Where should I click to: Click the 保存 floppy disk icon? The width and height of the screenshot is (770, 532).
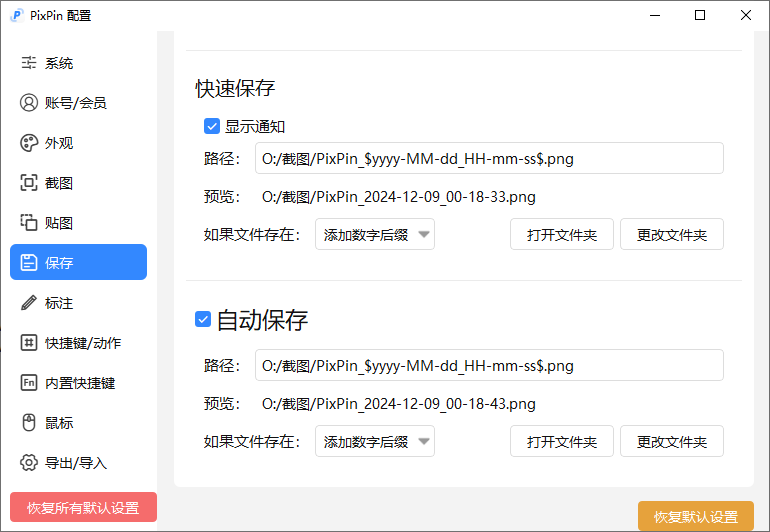(28, 263)
